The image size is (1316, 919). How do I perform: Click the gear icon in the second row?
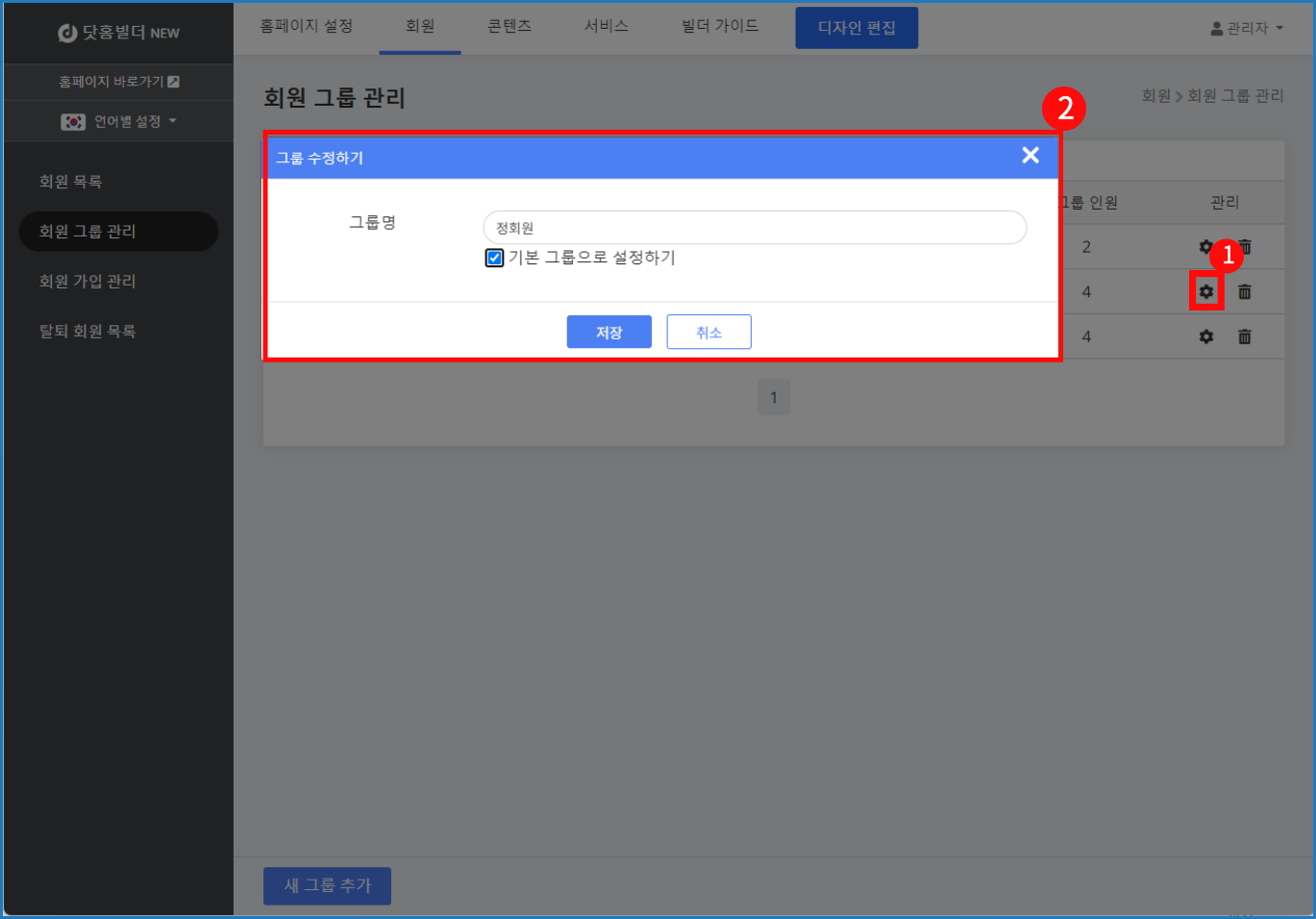tap(1205, 291)
